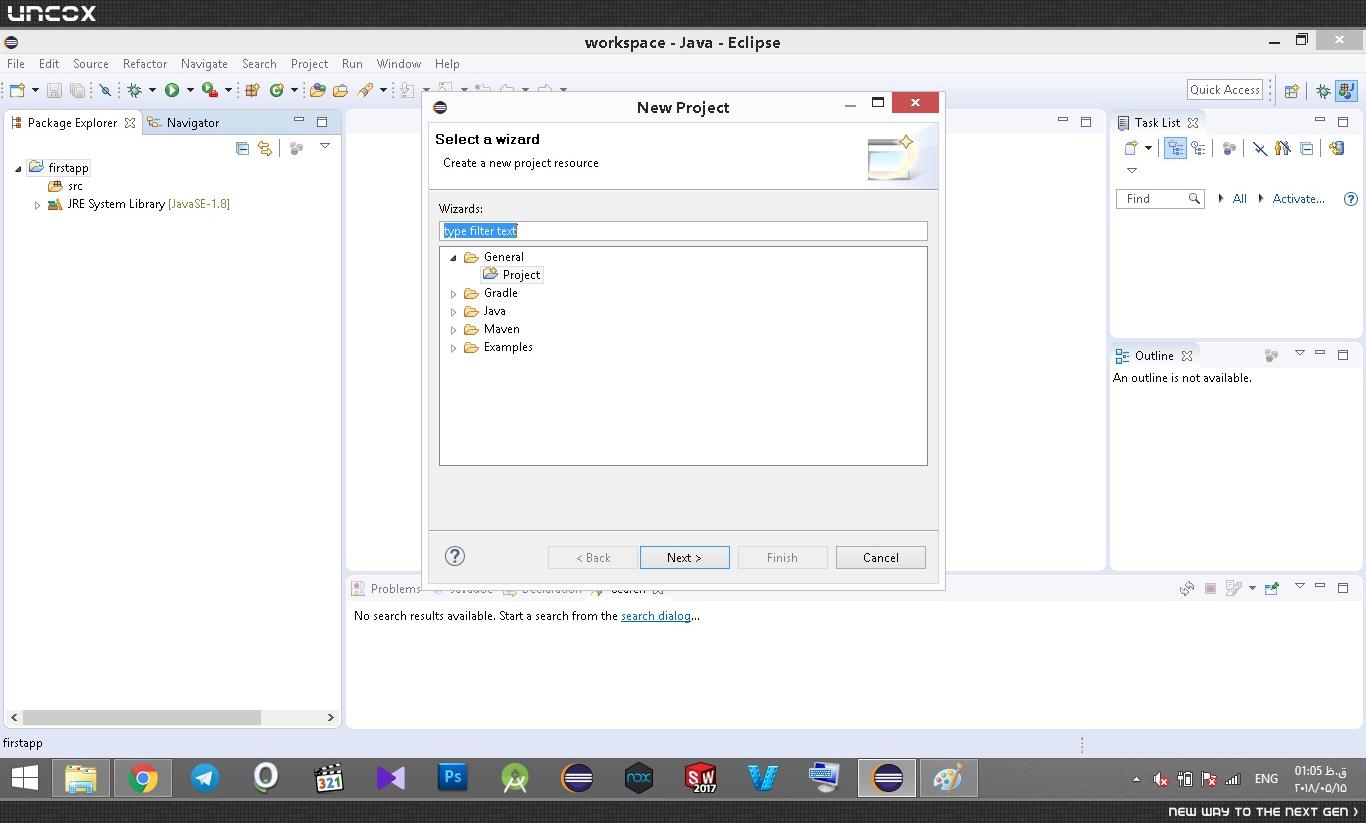Open the Window menu
This screenshot has height=823, width=1366.
tap(399, 63)
